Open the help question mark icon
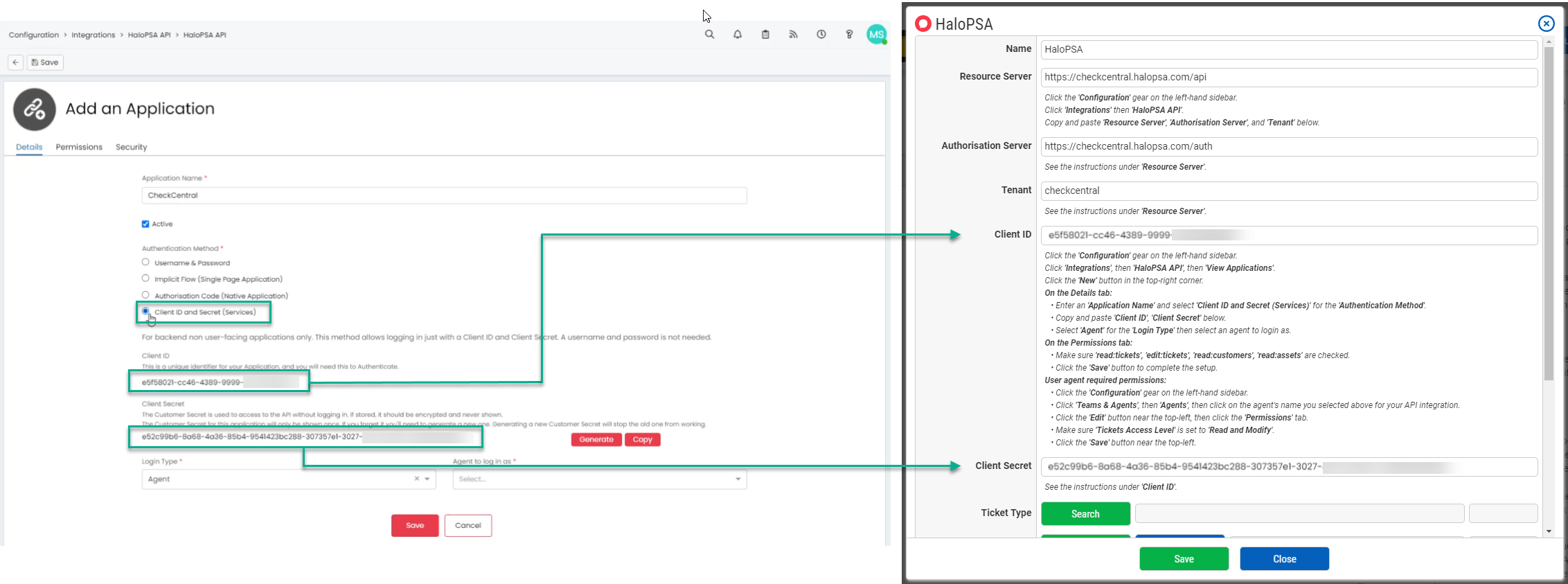 coord(849,34)
